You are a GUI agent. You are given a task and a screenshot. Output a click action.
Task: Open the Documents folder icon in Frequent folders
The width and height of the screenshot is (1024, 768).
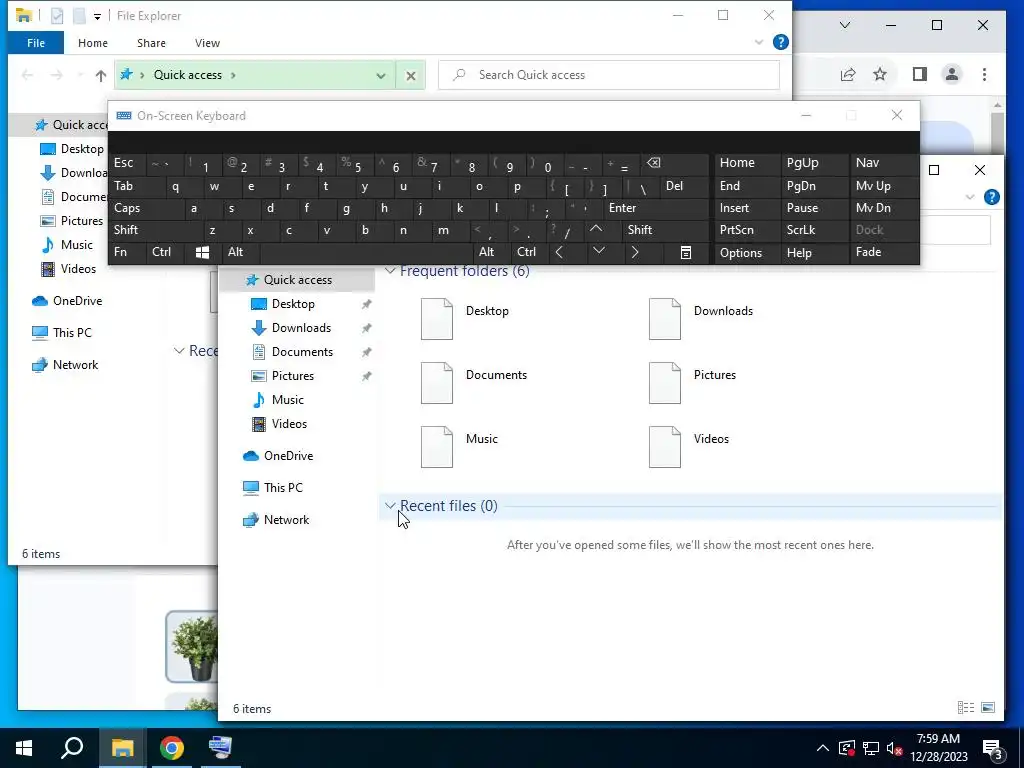437,383
